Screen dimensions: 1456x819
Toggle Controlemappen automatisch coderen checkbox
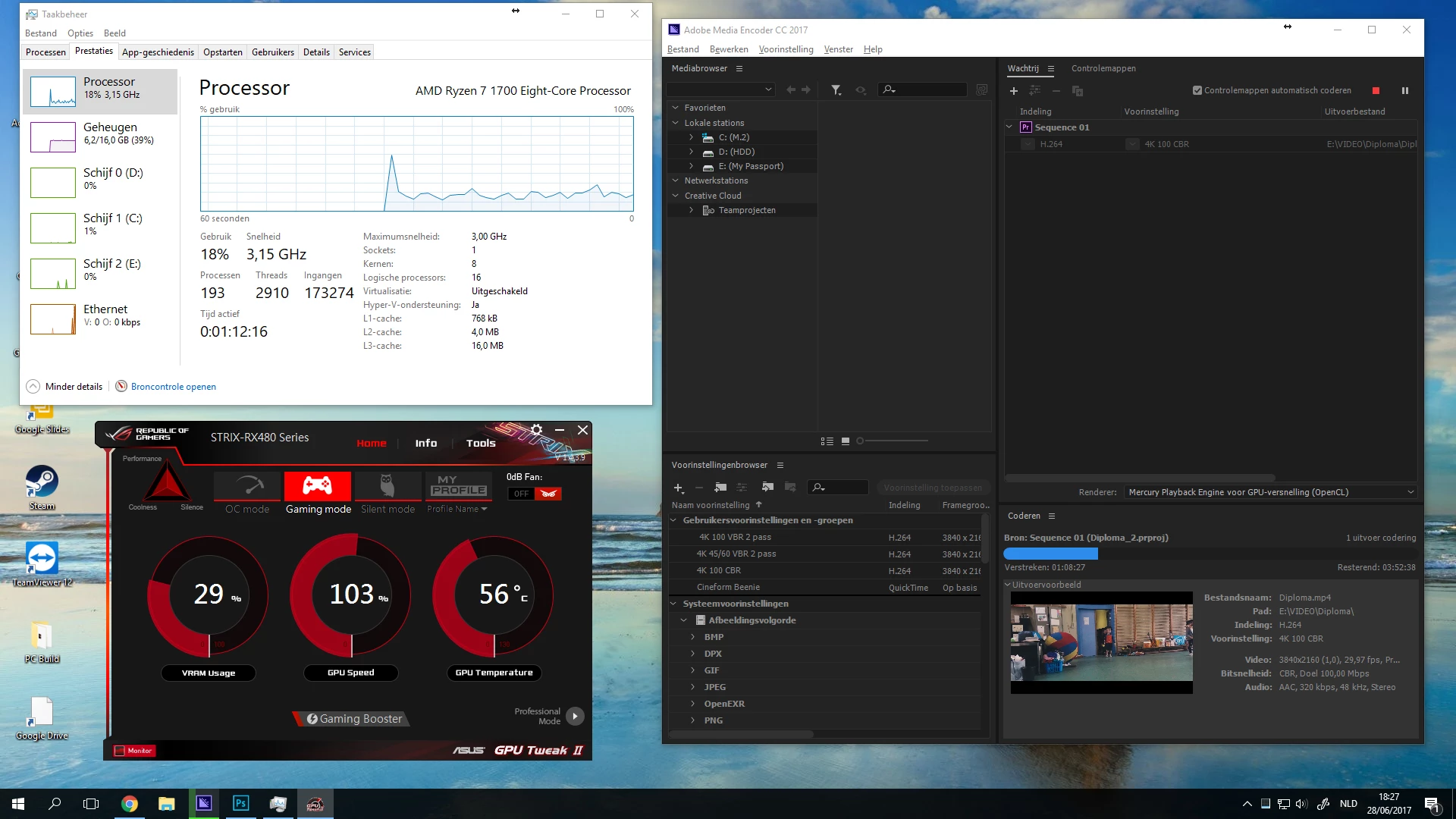pos(1197,90)
